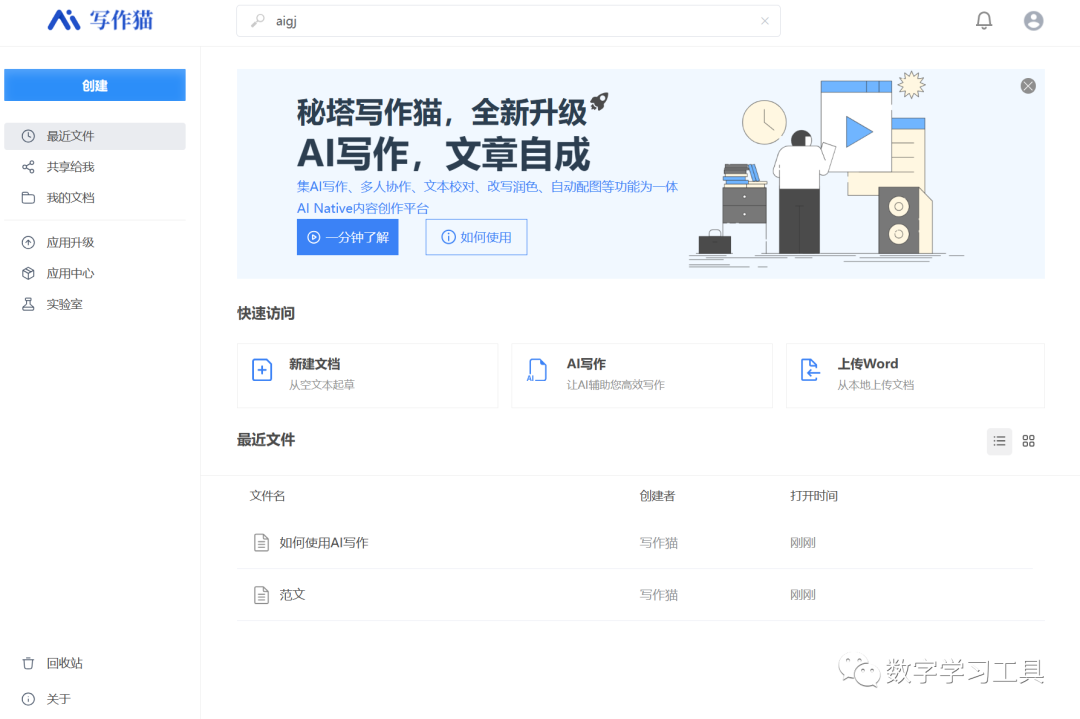Select the 上传Word upload card
This screenshot has height=719, width=1080.
point(914,375)
